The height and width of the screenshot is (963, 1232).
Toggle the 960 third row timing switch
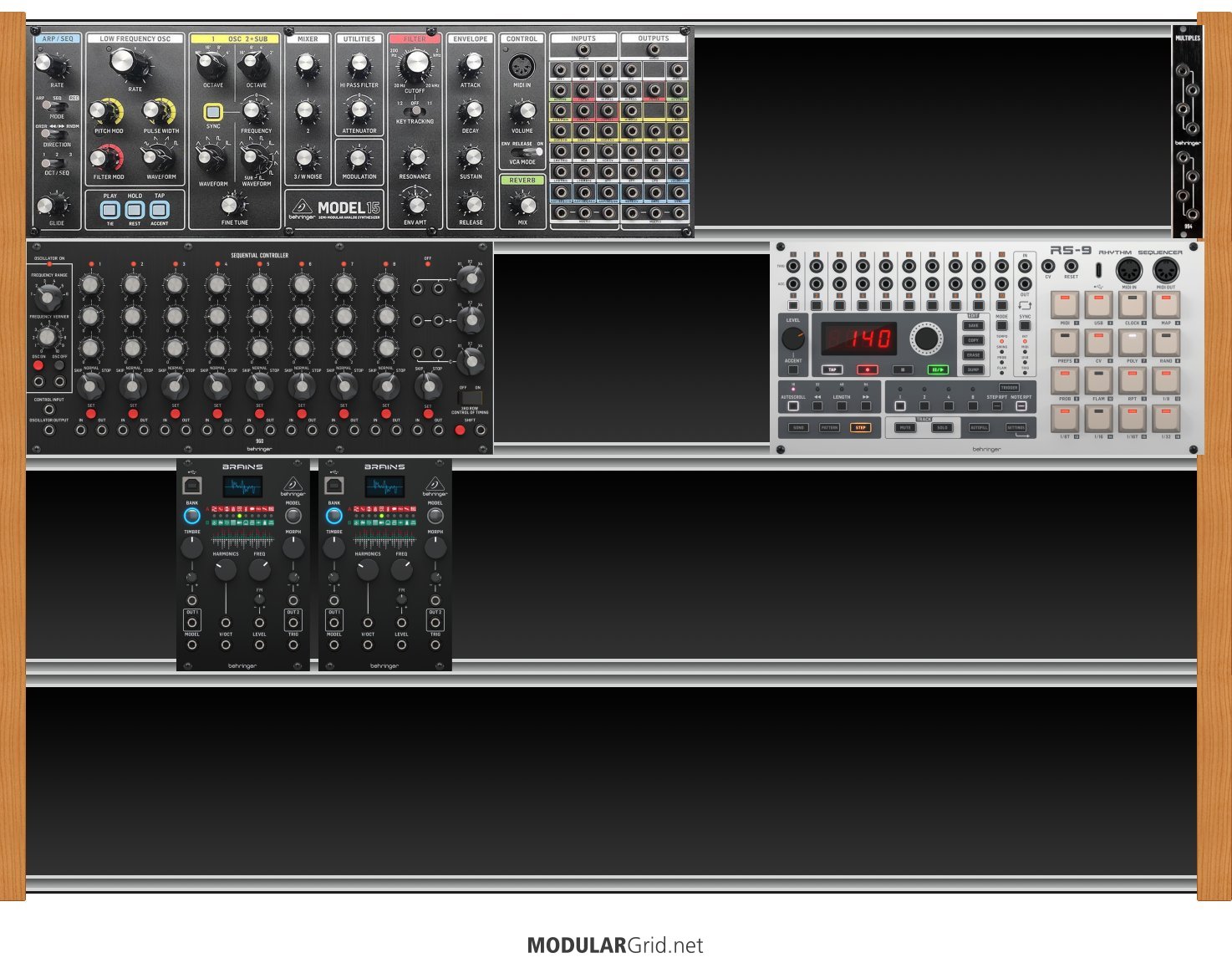(x=471, y=398)
